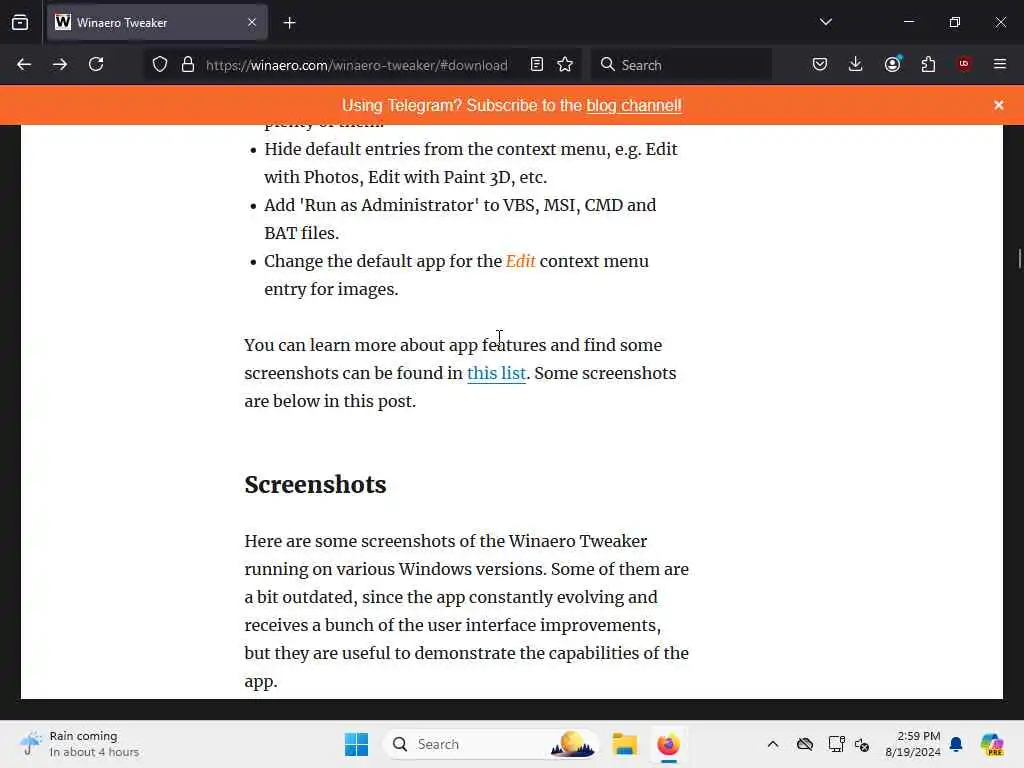Toggle reader view
This screenshot has width=1024, height=768.
537,64
